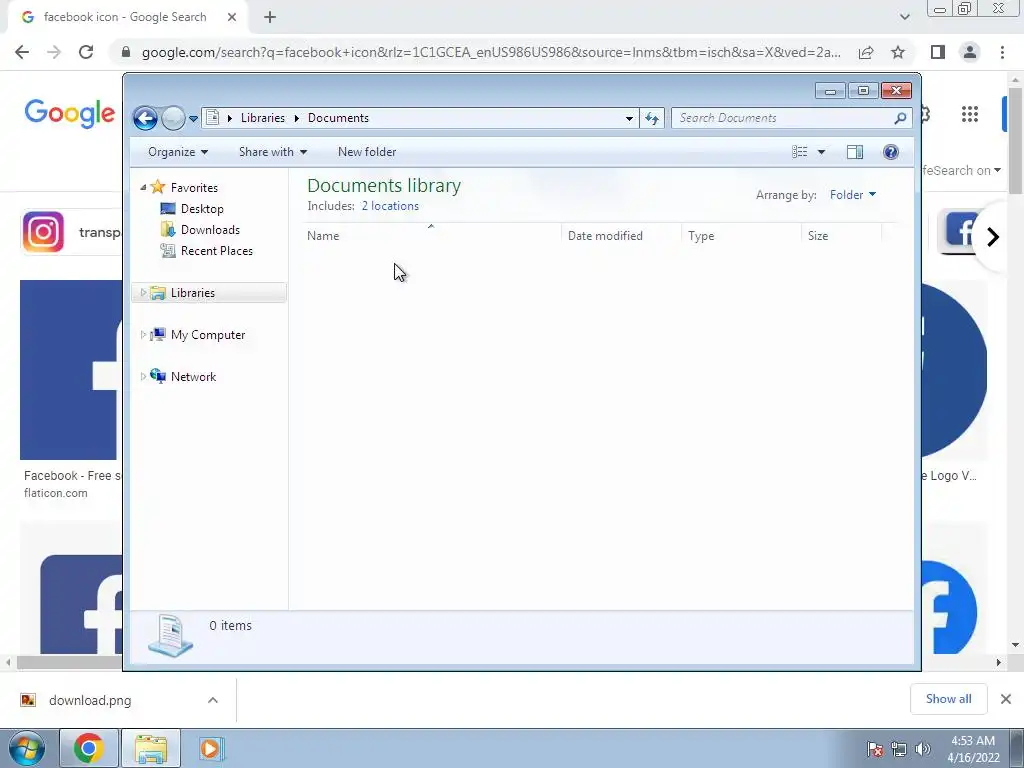Screen dimensions: 1024x768
Task: Reload the Chrome page
Action: (86, 52)
